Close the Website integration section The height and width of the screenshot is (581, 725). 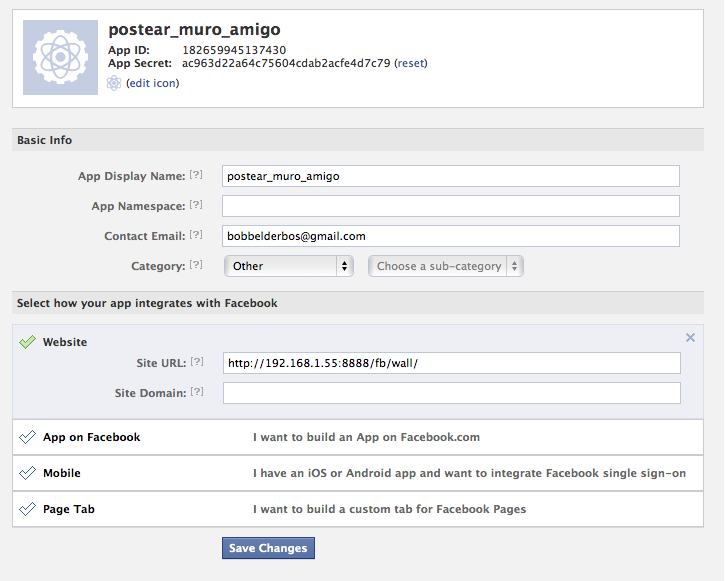coord(690,338)
